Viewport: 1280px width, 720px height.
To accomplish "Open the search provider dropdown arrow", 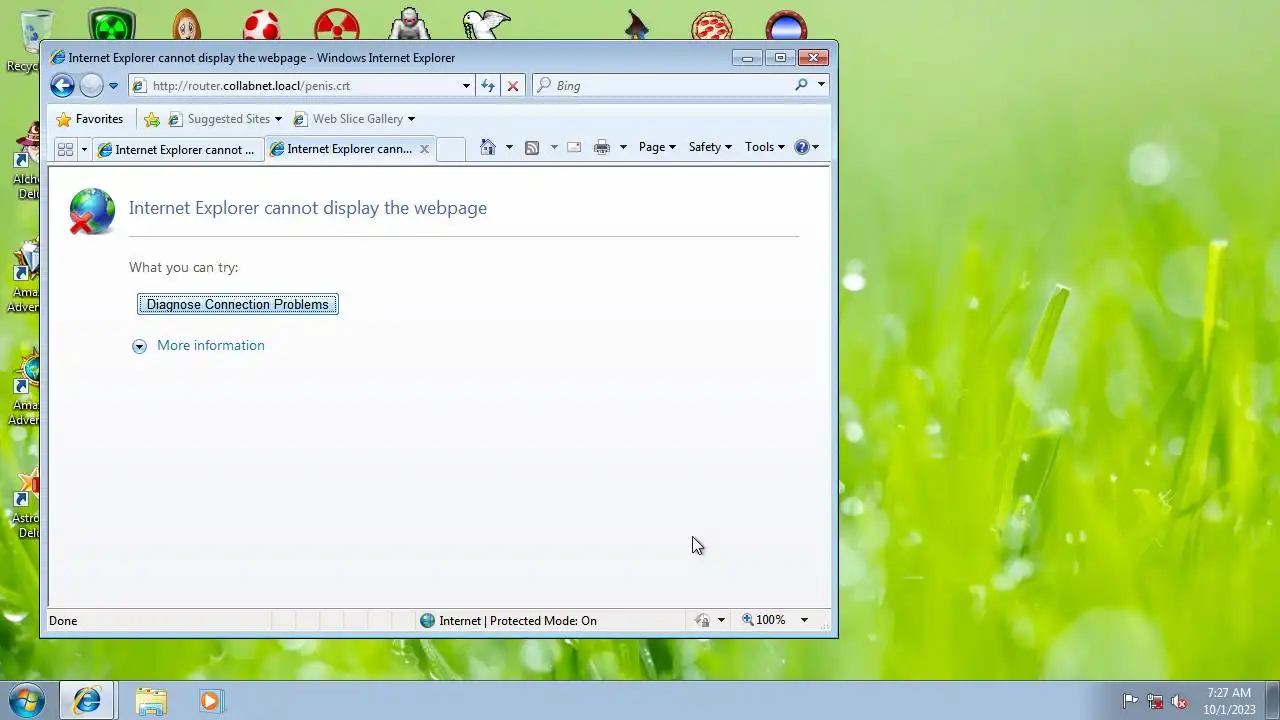I will point(821,85).
